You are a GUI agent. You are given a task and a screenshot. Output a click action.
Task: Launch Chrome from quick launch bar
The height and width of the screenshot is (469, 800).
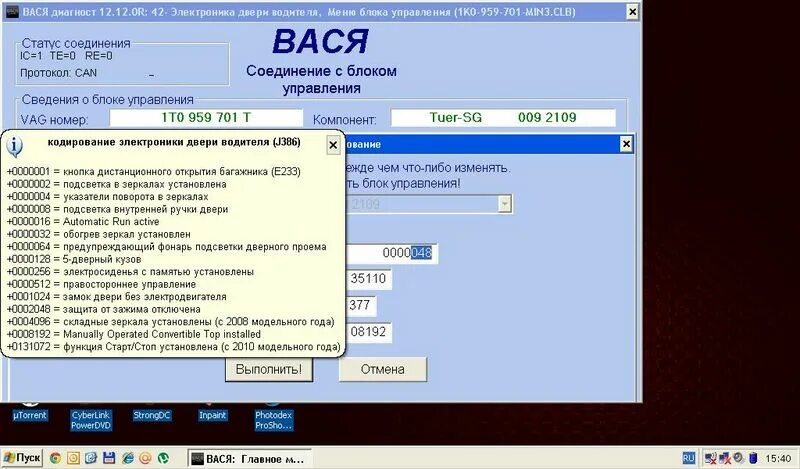tap(55, 458)
